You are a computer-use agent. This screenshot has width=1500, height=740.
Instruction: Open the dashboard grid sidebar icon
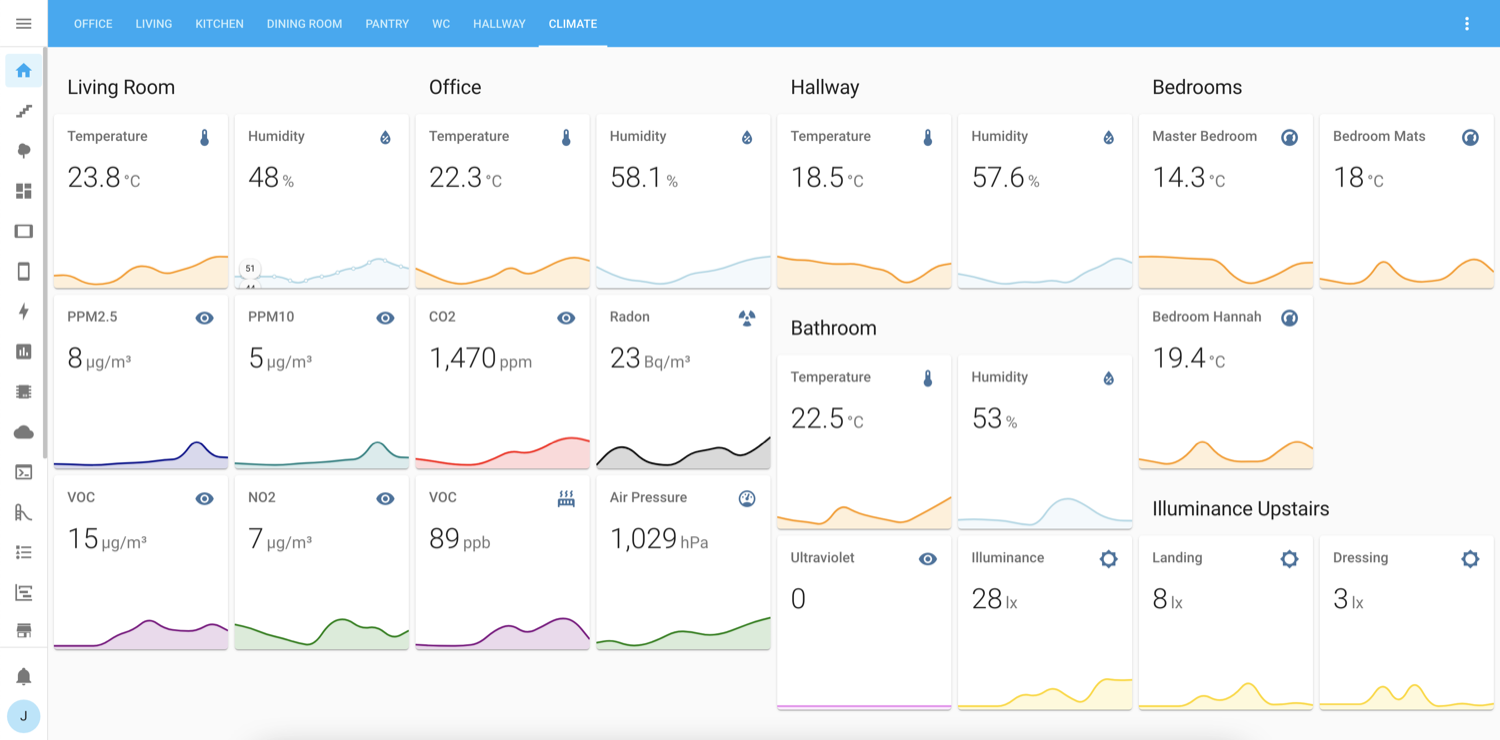point(24,191)
